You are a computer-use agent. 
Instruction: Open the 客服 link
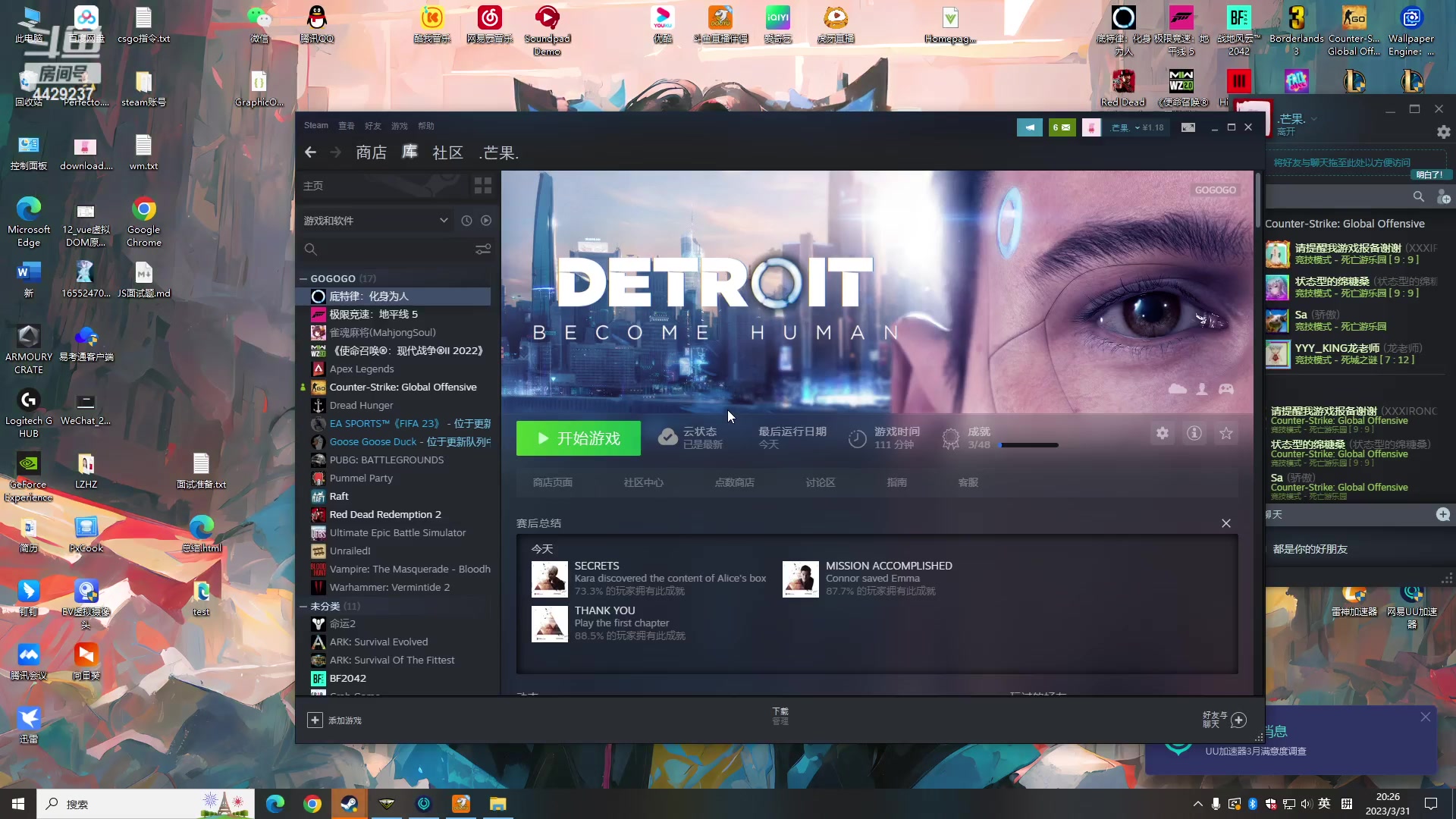click(968, 482)
